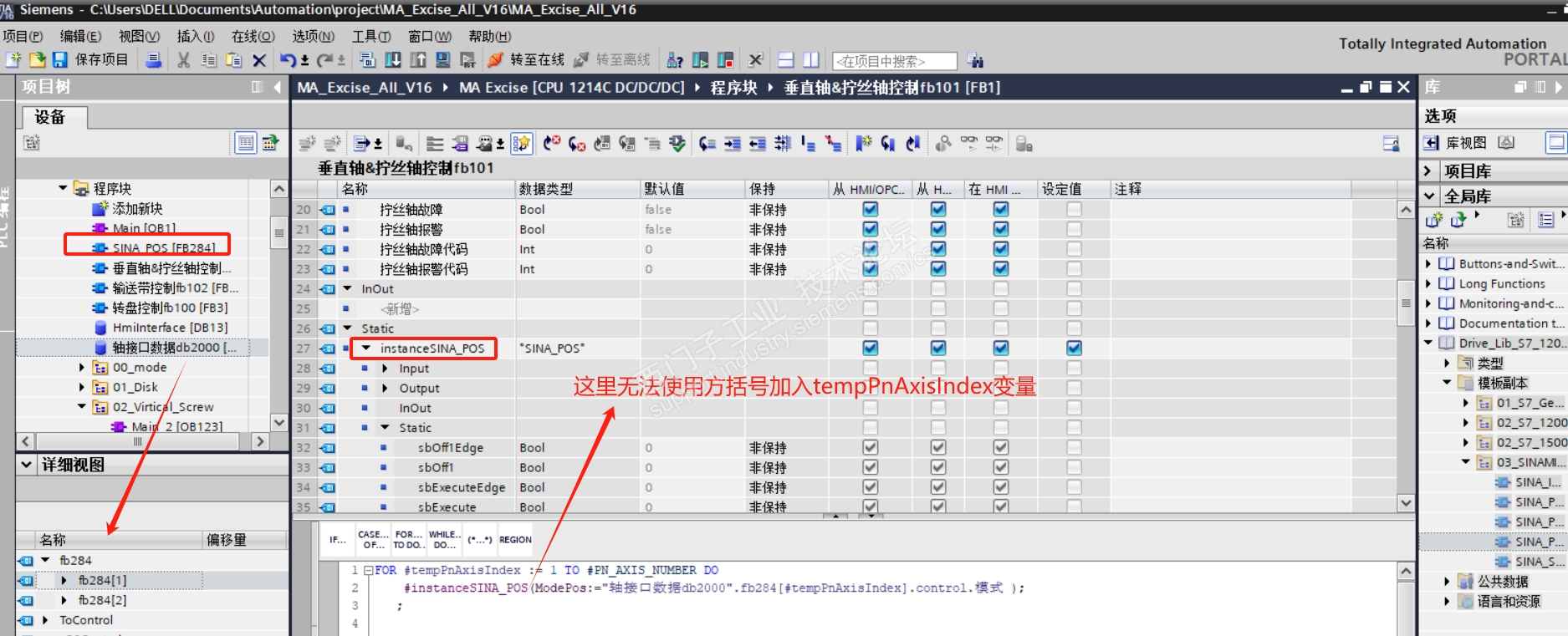Toggle 从 HMI/OPC checkbox for 拧丝轴故障 row
Screen dimensions: 1568x636
click(x=871, y=209)
